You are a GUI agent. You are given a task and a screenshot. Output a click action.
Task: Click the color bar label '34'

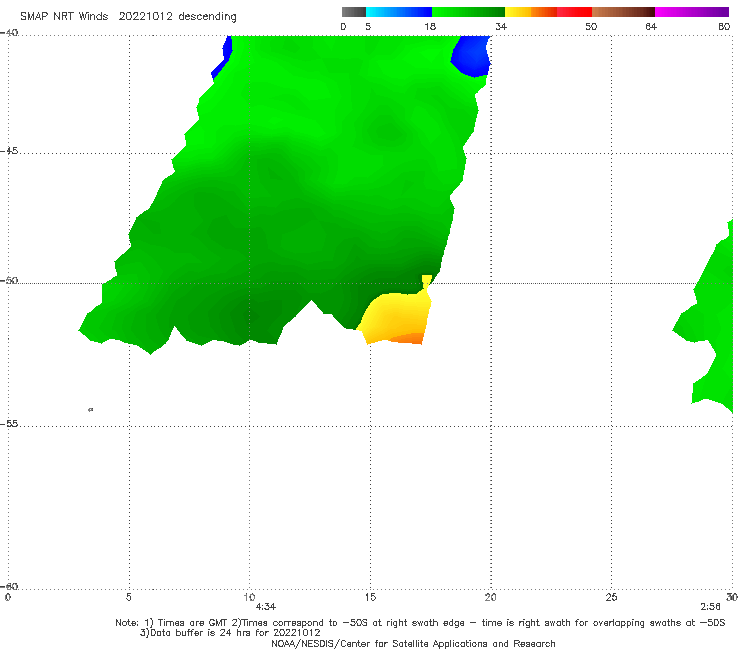[501, 26]
